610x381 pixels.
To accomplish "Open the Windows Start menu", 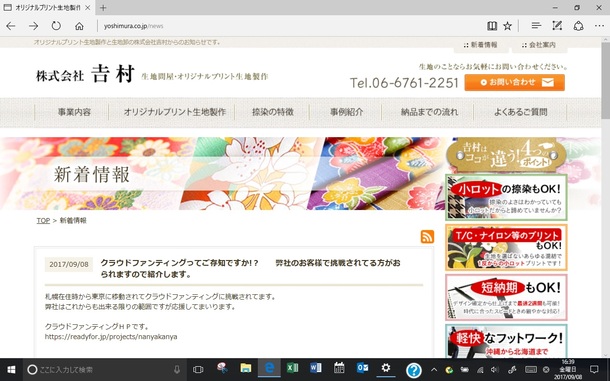I will (x=11, y=369).
